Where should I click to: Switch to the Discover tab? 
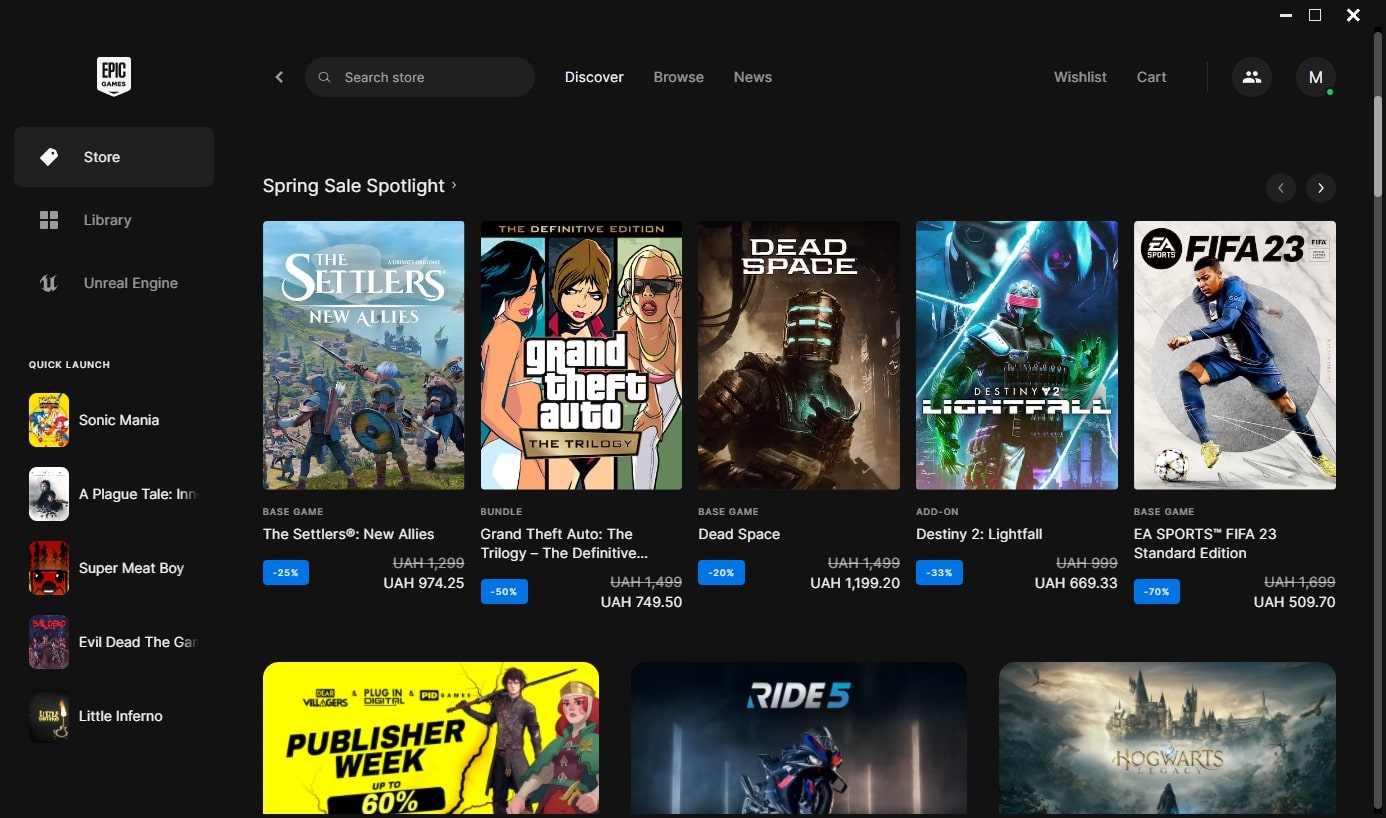coord(594,77)
